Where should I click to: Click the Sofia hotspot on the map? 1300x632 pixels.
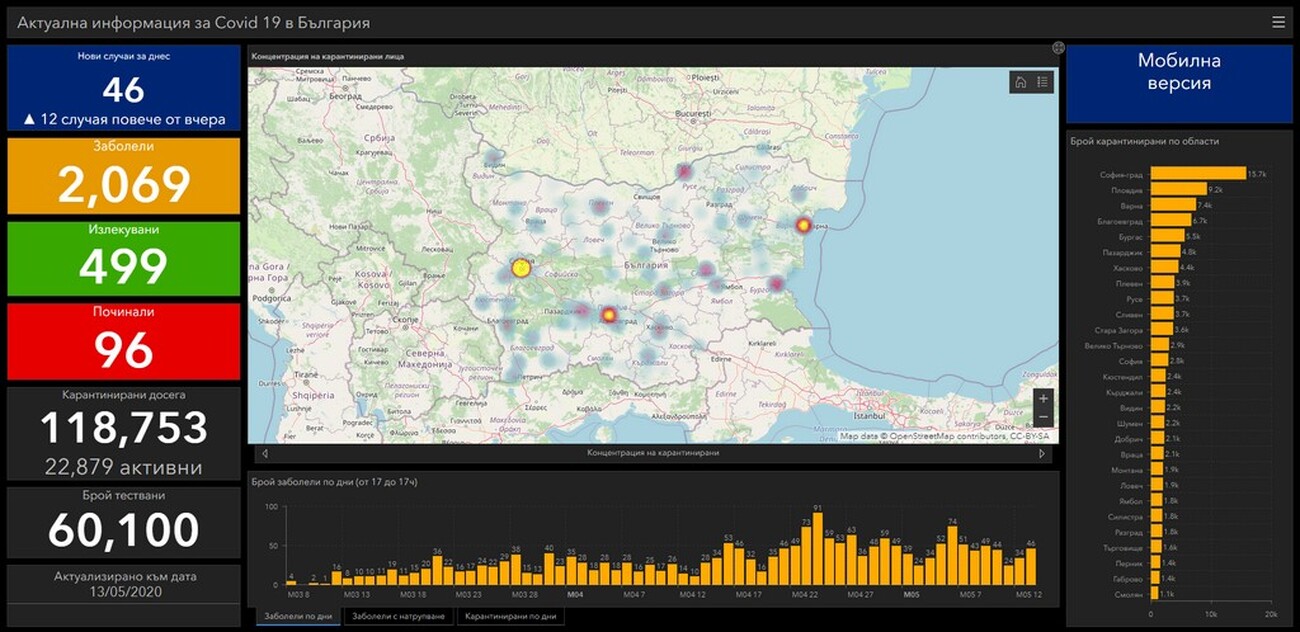pyautogui.click(x=520, y=268)
